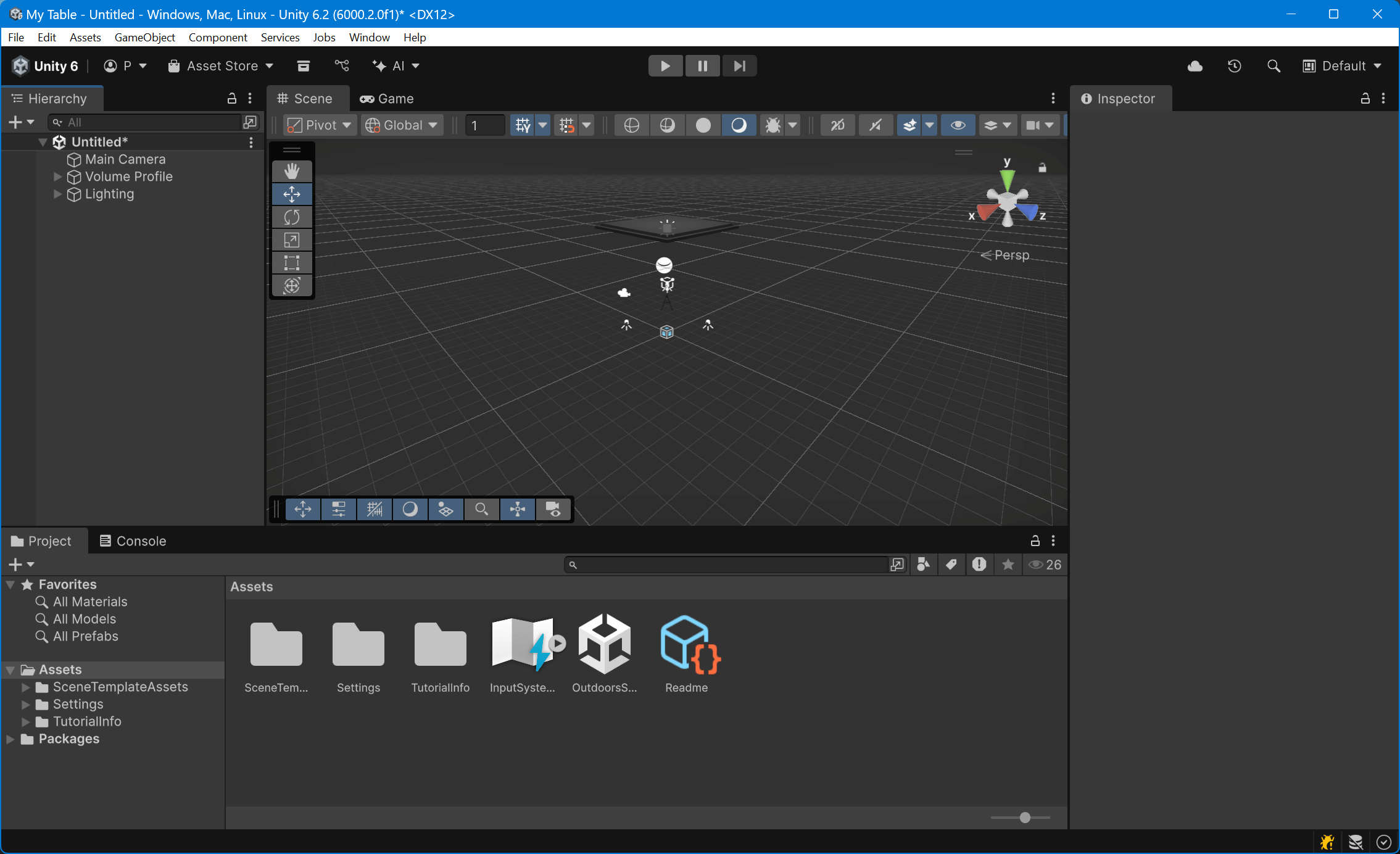Open the Pivot dropdown

pos(319,125)
